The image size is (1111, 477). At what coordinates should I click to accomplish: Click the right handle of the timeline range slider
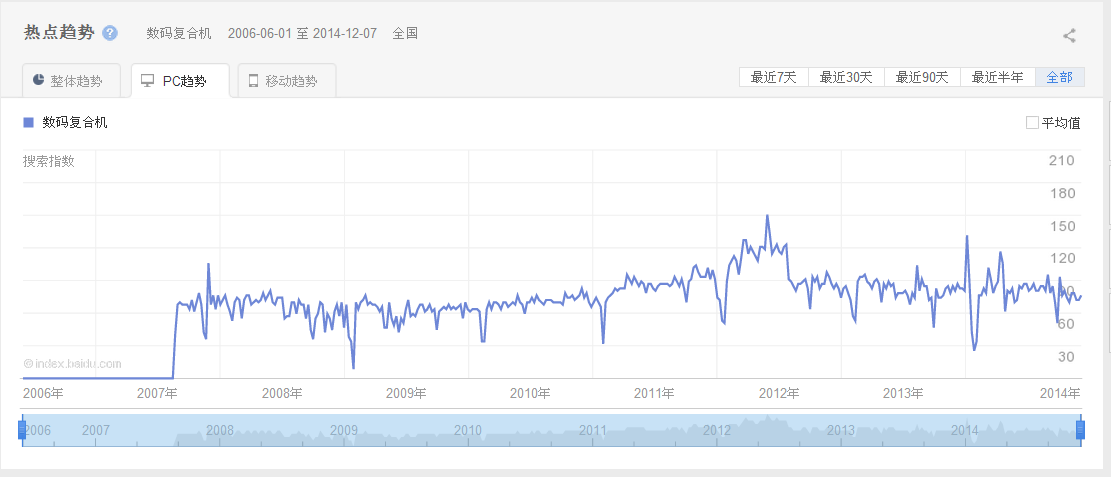point(1080,430)
